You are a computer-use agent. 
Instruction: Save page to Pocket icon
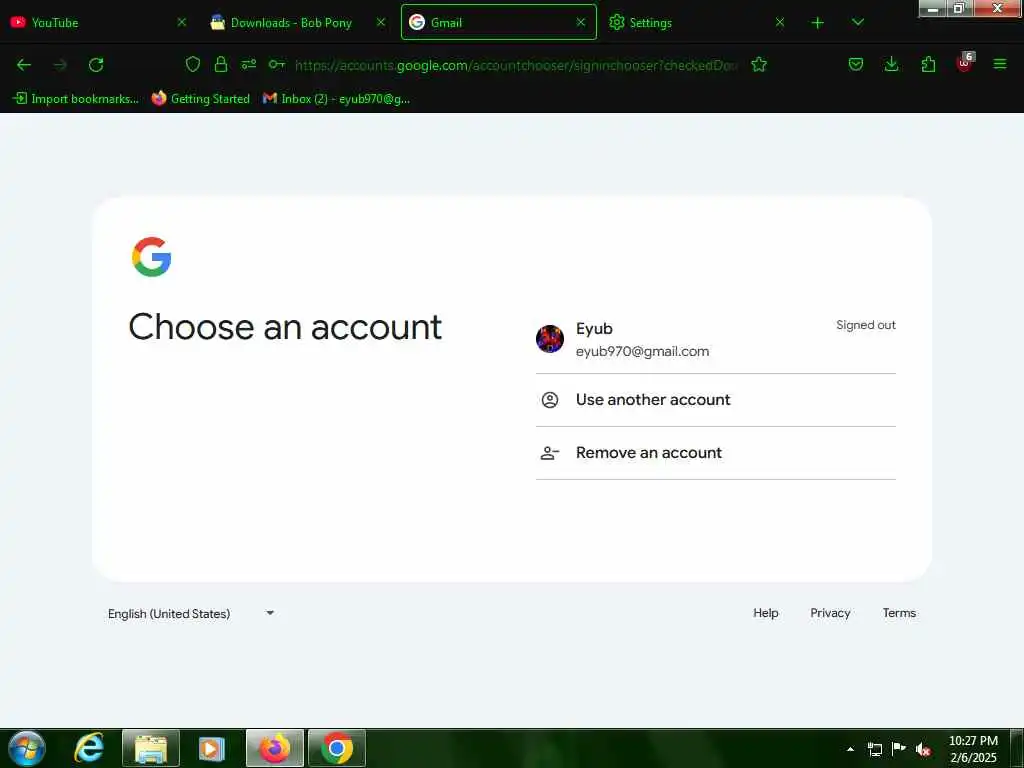tap(856, 64)
